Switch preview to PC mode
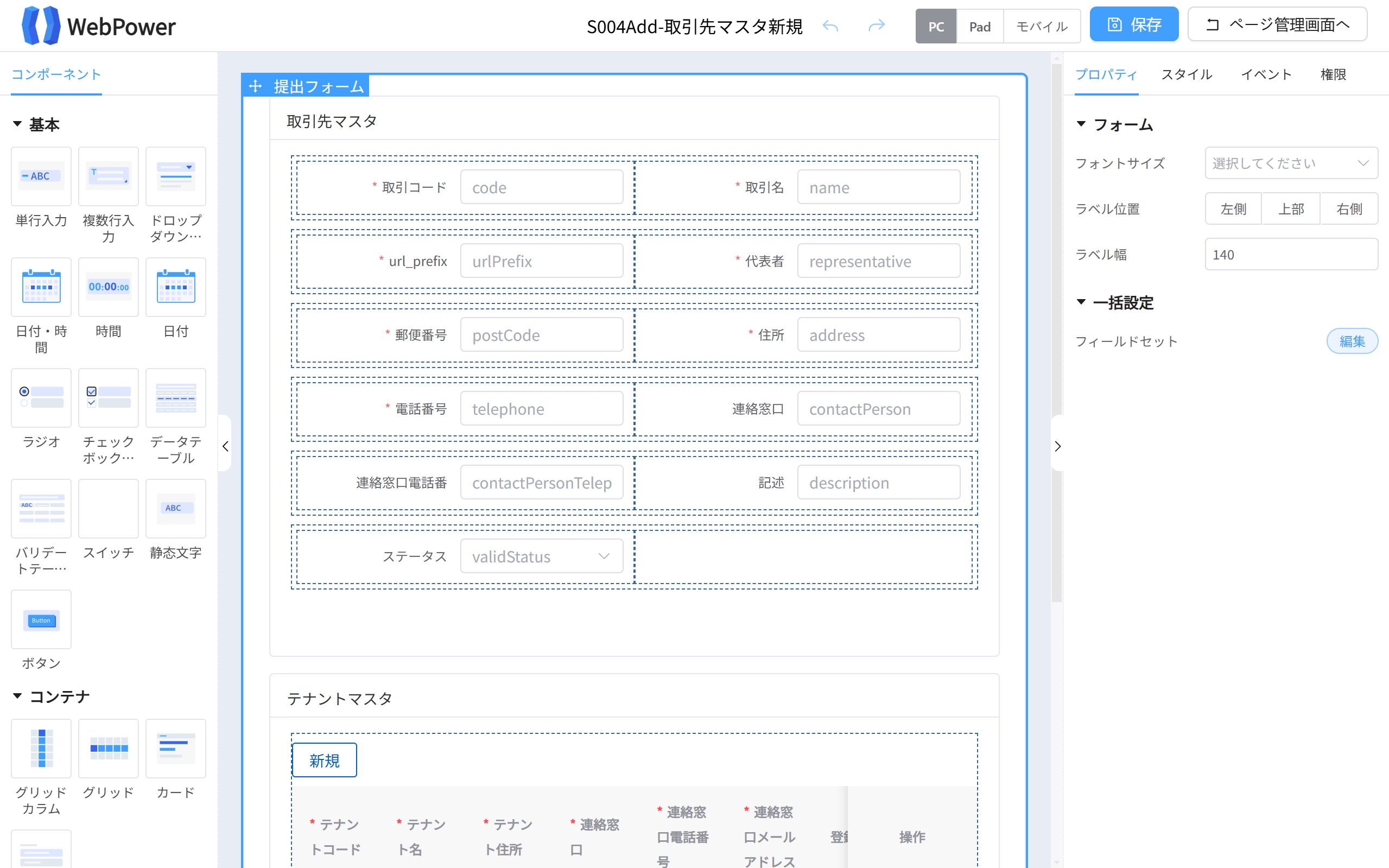 click(936, 26)
